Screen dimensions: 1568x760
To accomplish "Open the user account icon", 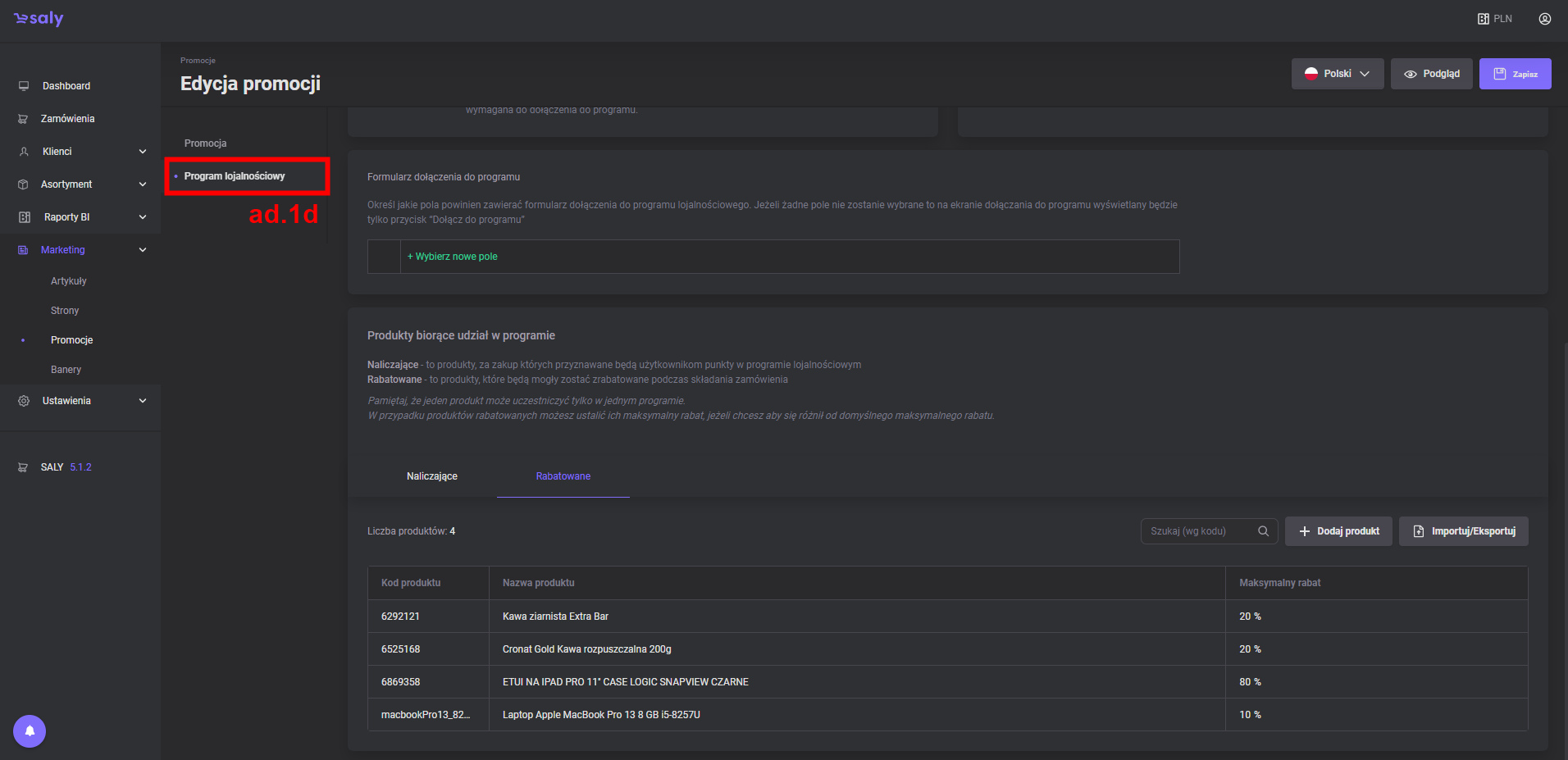I will [1544, 19].
